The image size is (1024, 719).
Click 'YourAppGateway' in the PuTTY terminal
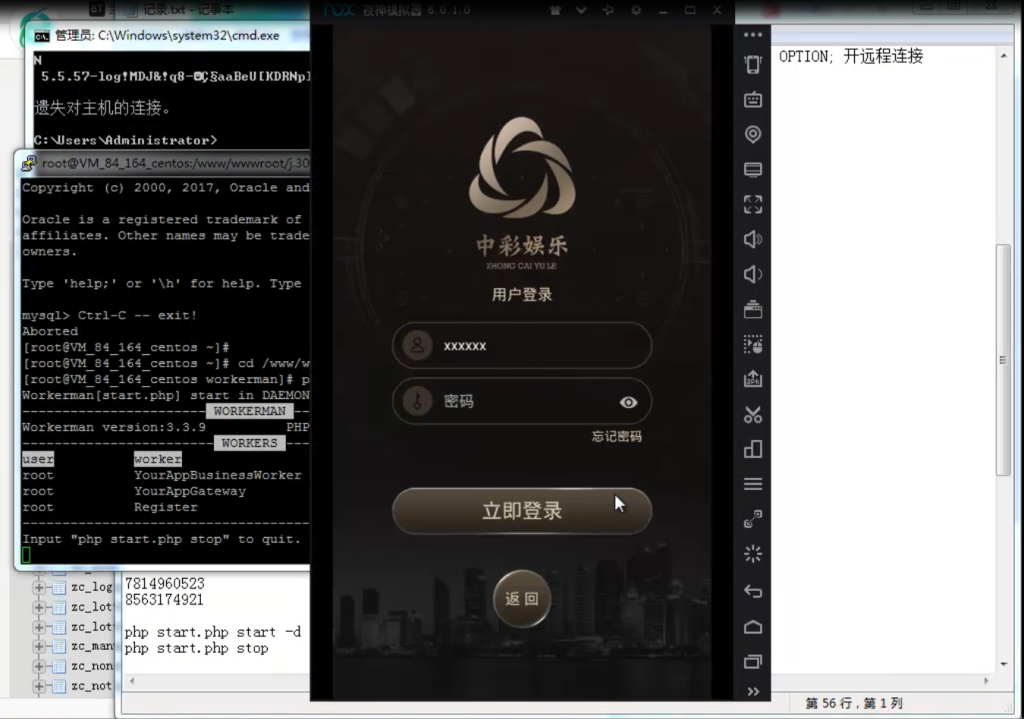[x=190, y=491]
